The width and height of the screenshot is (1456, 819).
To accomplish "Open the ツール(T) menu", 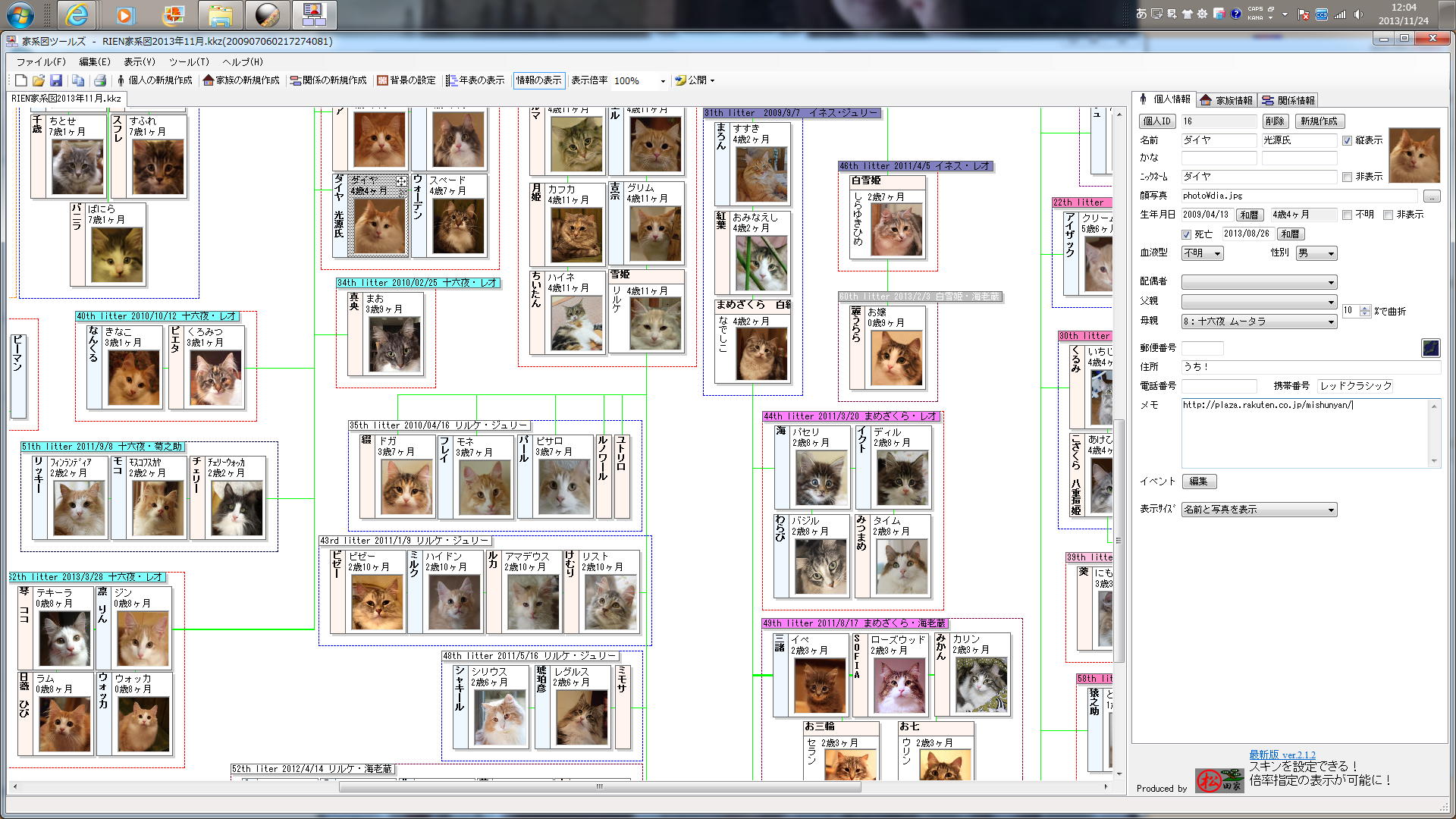I will coord(189,62).
